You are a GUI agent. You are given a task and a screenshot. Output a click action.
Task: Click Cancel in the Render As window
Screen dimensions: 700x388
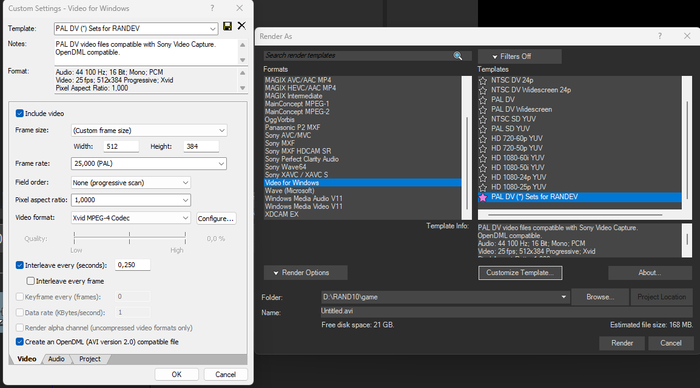pyautogui.click(x=671, y=343)
